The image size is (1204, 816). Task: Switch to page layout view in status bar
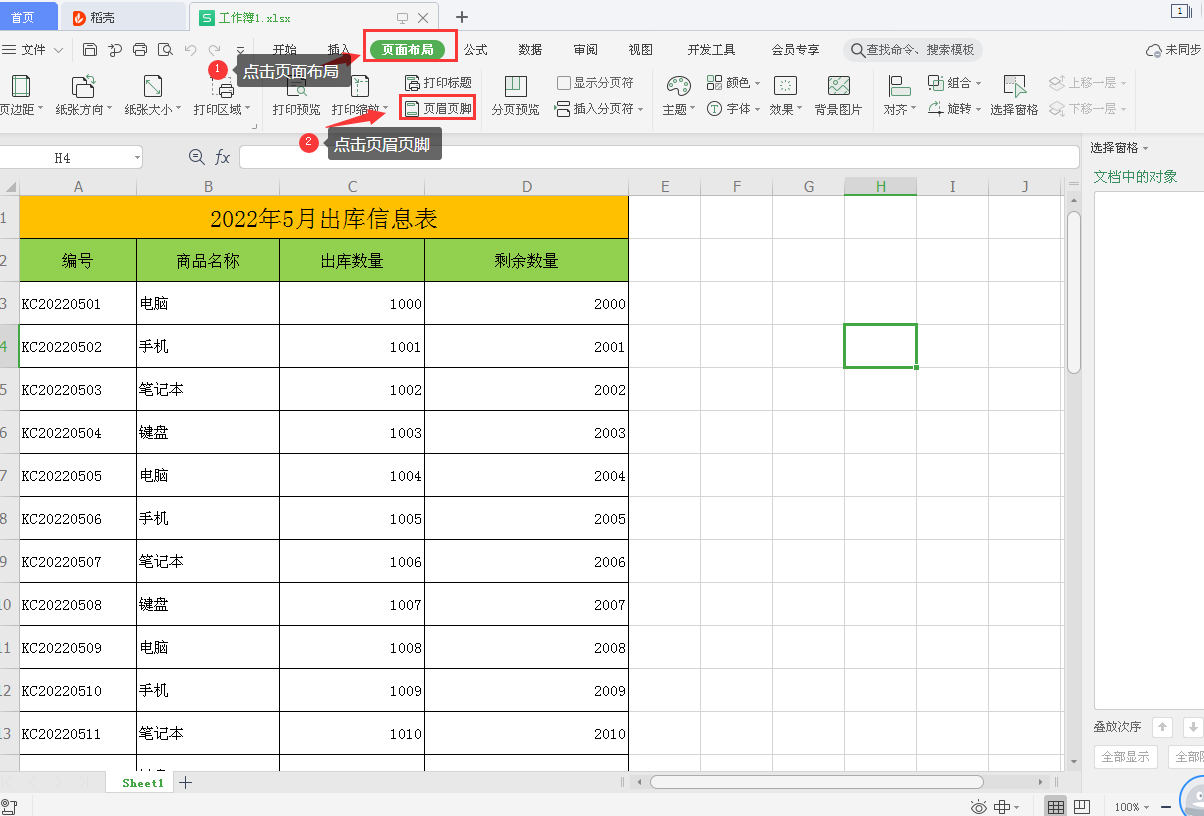coord(1081,806)
